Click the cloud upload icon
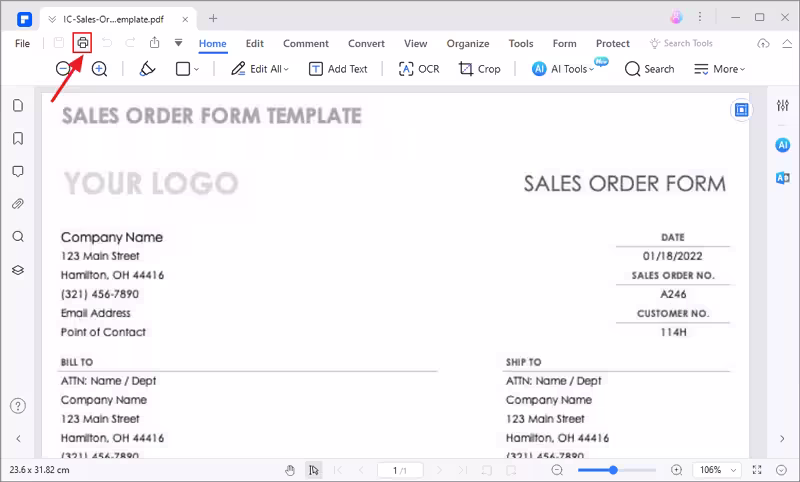This screenshot has height=482, width=800. (763, 43)
